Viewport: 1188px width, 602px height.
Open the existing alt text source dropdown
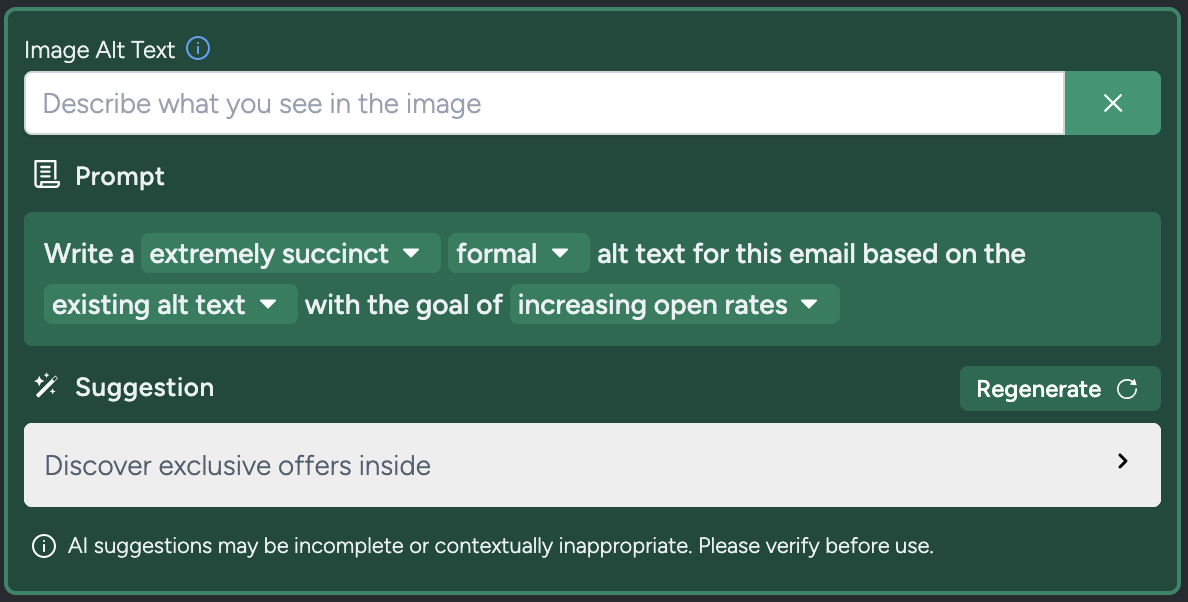coord(170,304)
